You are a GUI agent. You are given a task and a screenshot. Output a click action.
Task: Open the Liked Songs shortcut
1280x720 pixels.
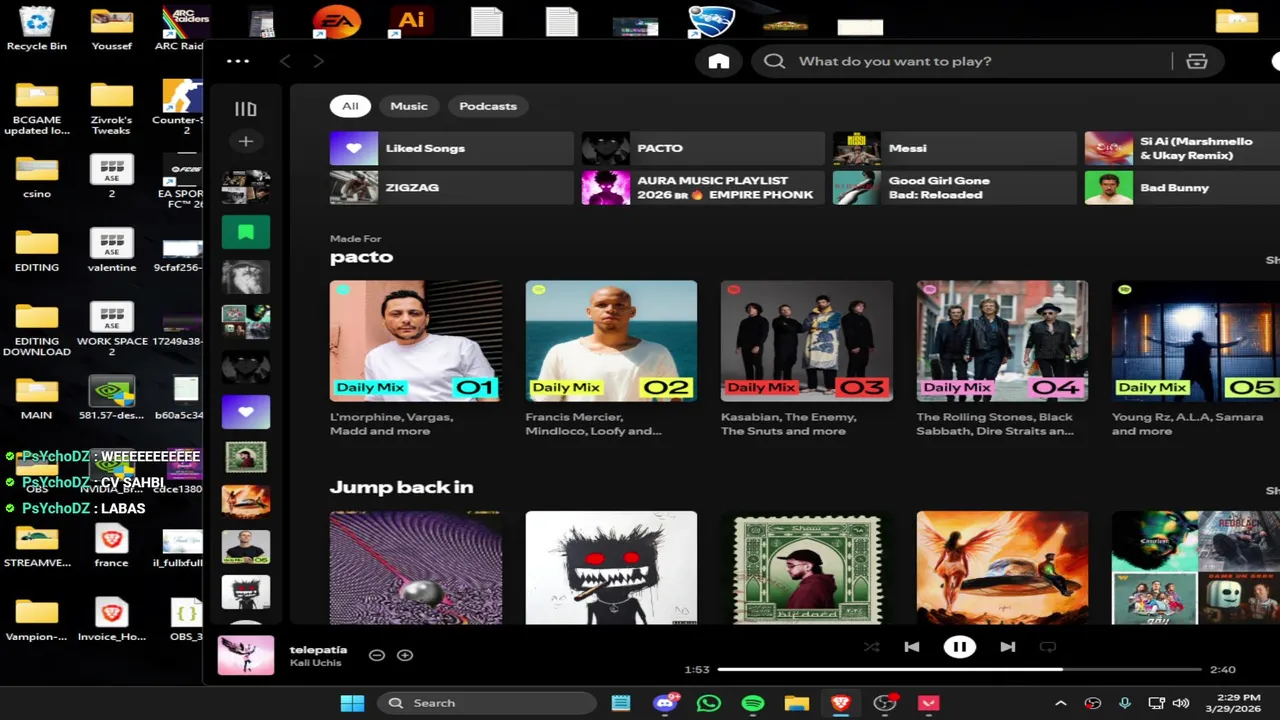coord(451,148)
